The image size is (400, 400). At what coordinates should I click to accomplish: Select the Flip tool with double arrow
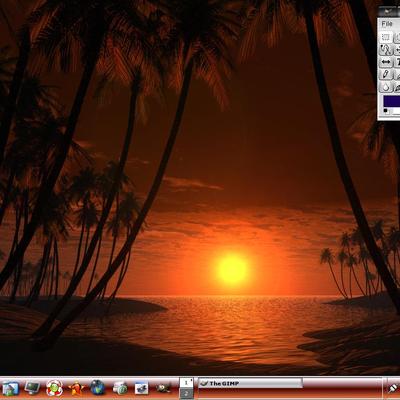[x=386, y=62]
